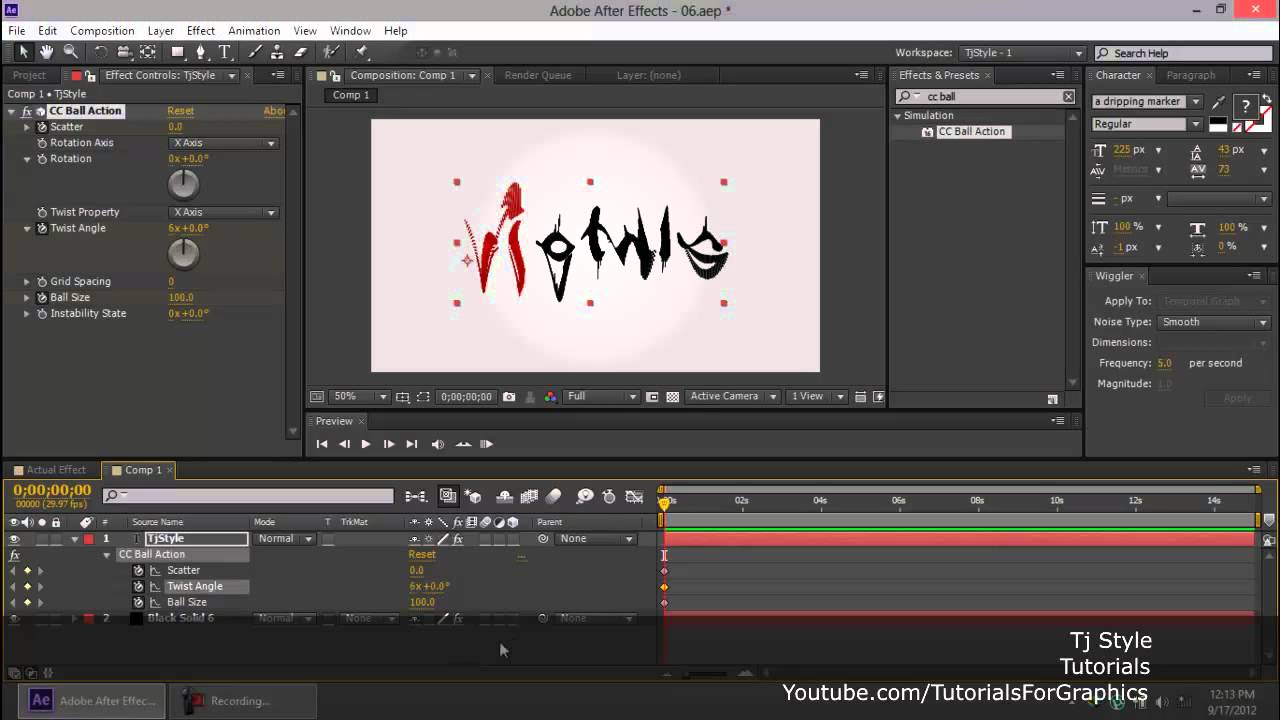Hide the TjStyle layer using eye icon
The width and height of the screenshot is (1280, 720).
pyautogui.click(x=14, y=539)
